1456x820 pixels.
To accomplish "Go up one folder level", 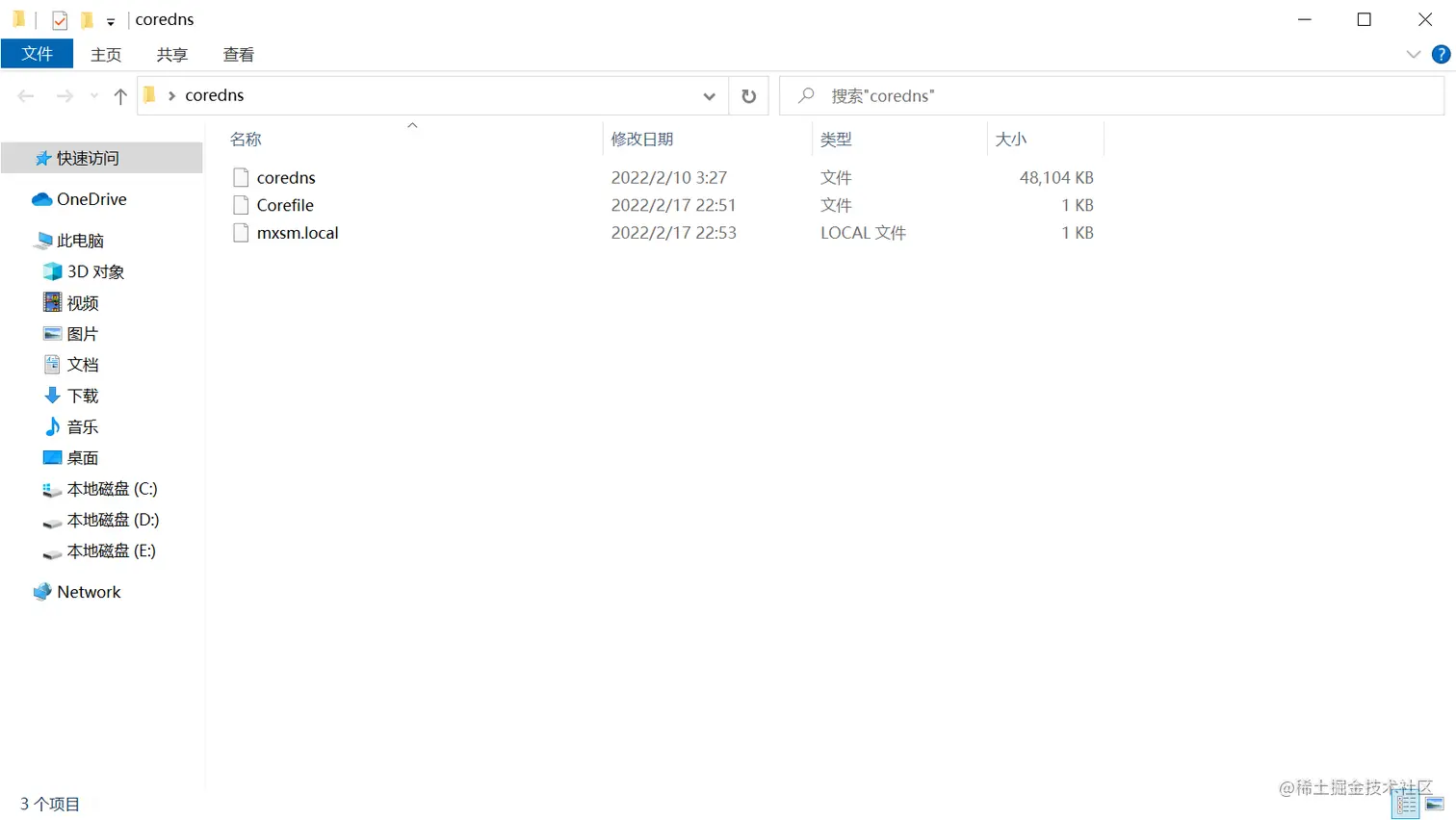I will [x=120, y=95].
